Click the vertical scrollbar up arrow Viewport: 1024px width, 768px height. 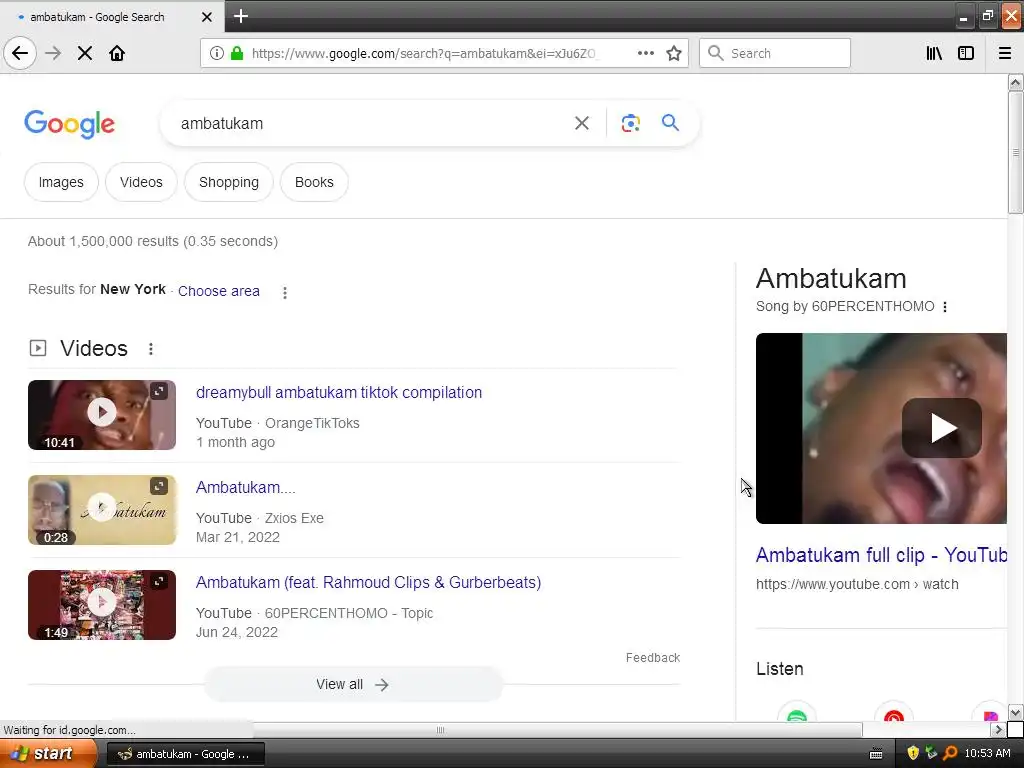click(1016, 82)
